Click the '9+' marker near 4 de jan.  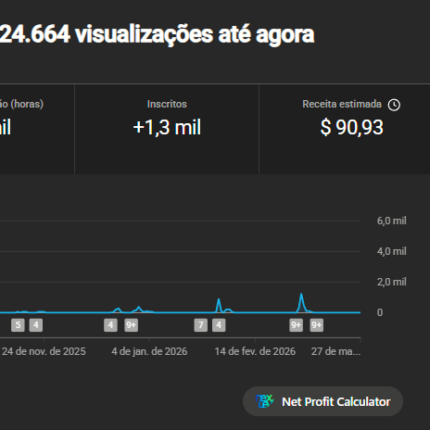click(x=131, y=325)
